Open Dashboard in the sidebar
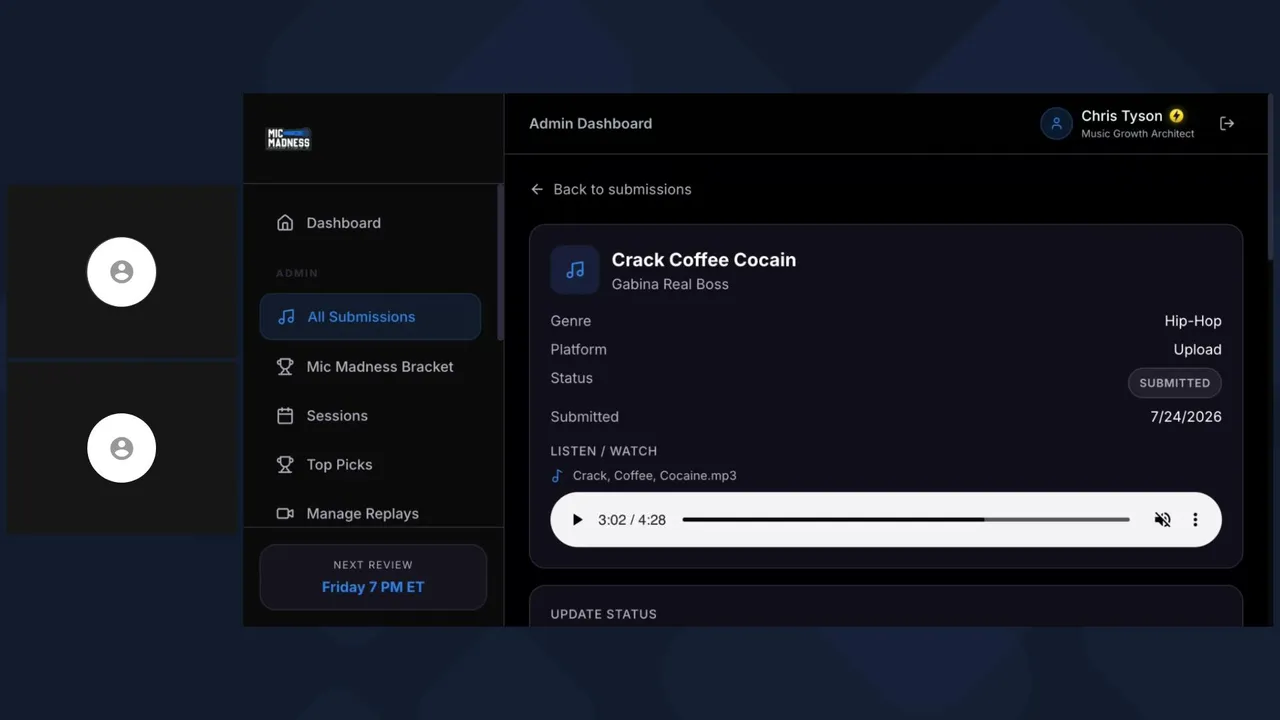The image size is (1280, 720). point(370,223)
